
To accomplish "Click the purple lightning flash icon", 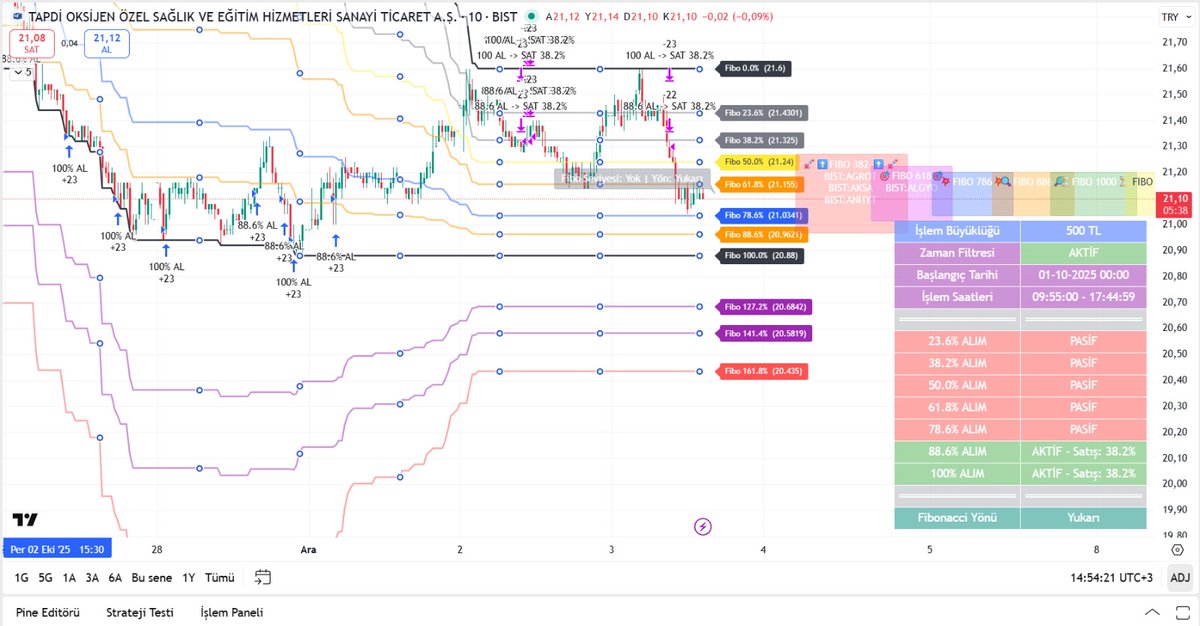I will click(x=703, y=526).
